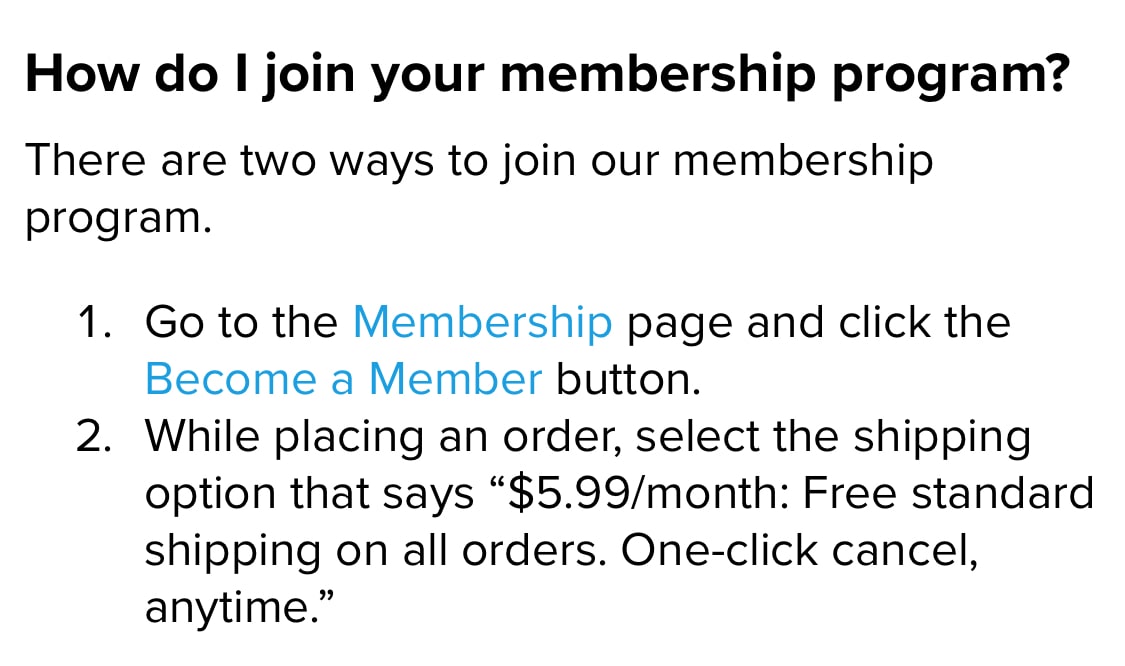Click the word 'program.' under intro line
Image resolution: width=1125 pixels, height=666 pixels.
coord(118,218)
